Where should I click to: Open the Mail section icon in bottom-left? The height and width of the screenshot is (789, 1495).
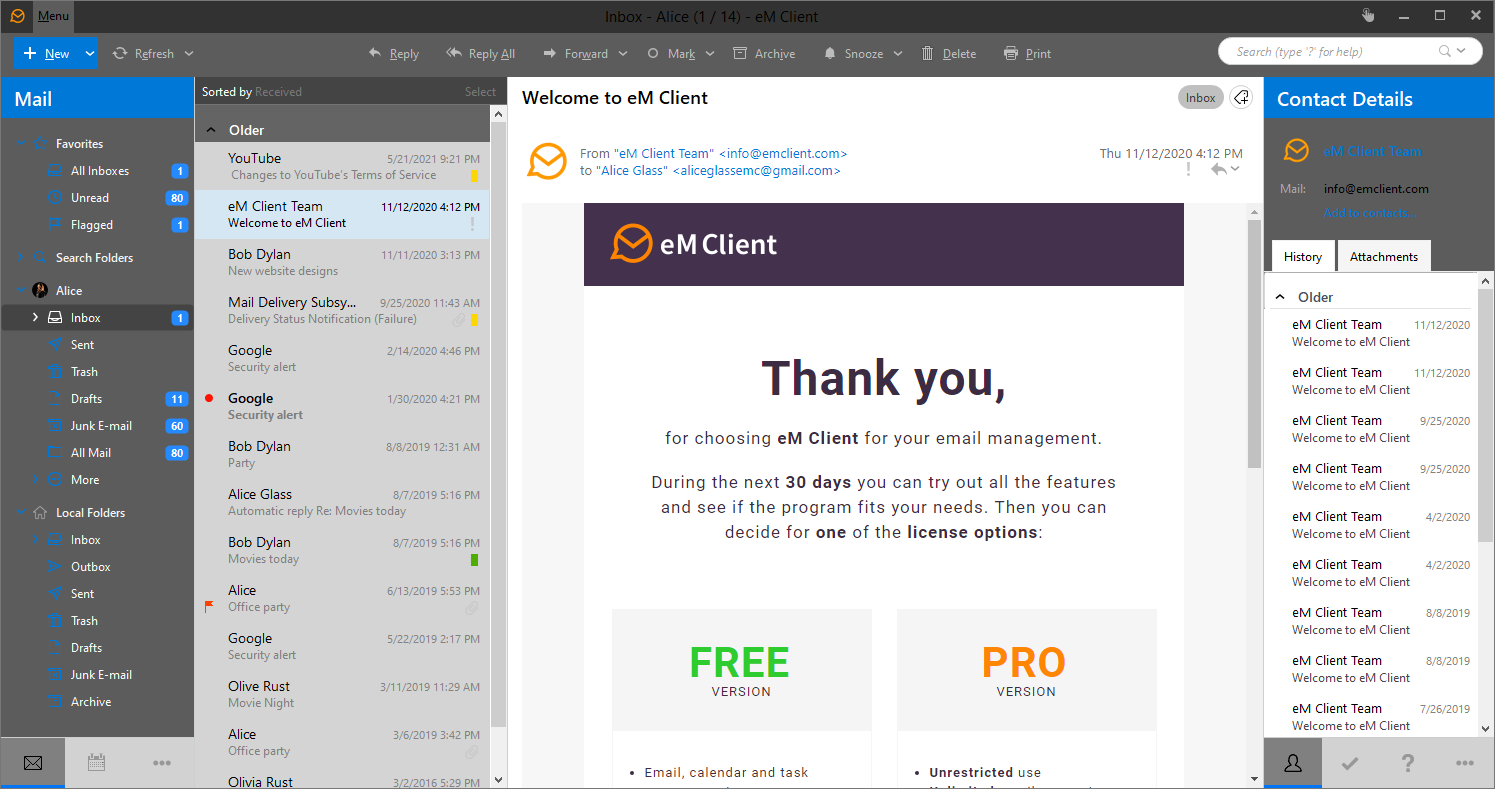[x=33, y=762]
